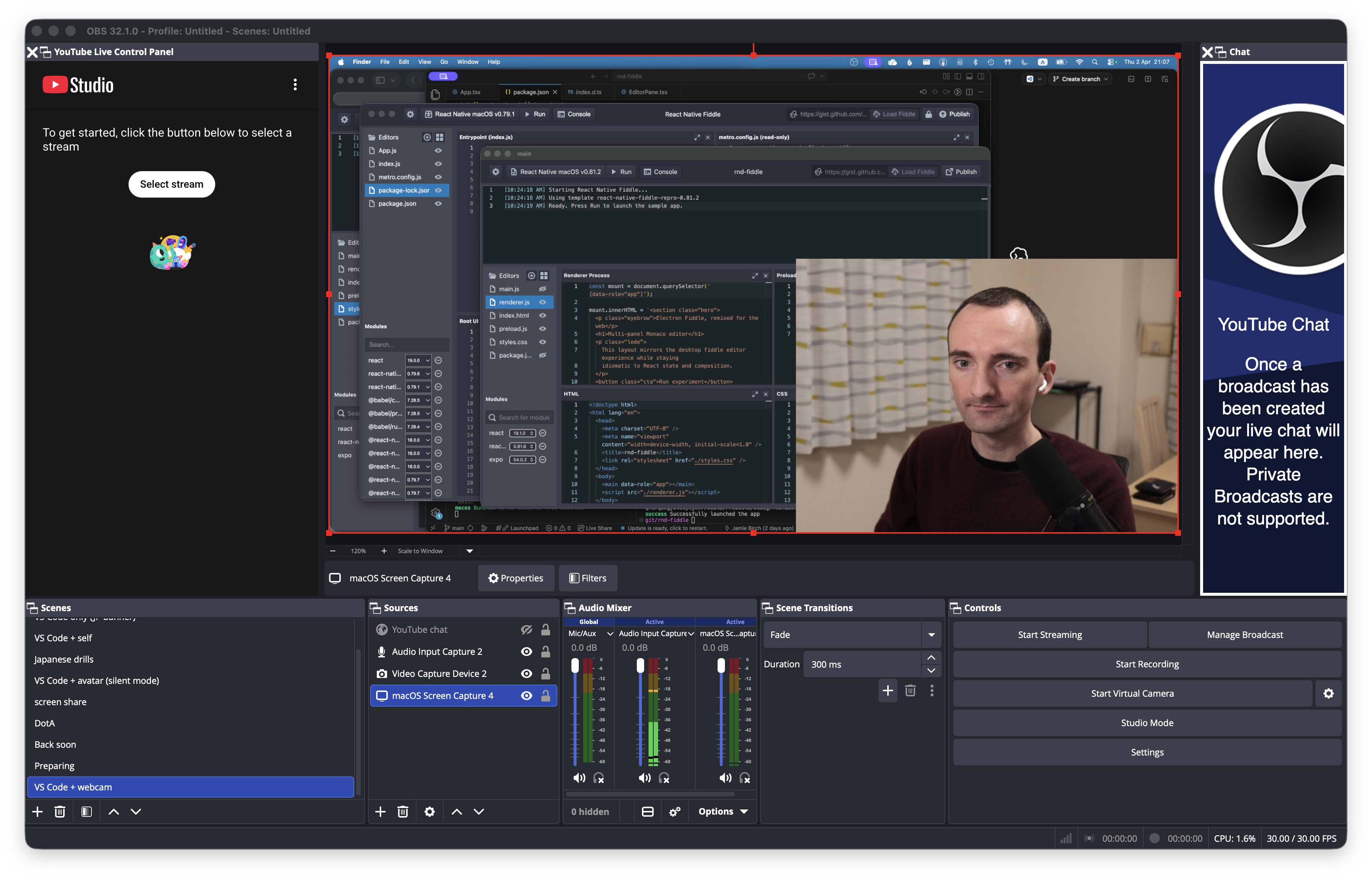Adjust the Mic/Aux volume fader

[x=575, y=665]
